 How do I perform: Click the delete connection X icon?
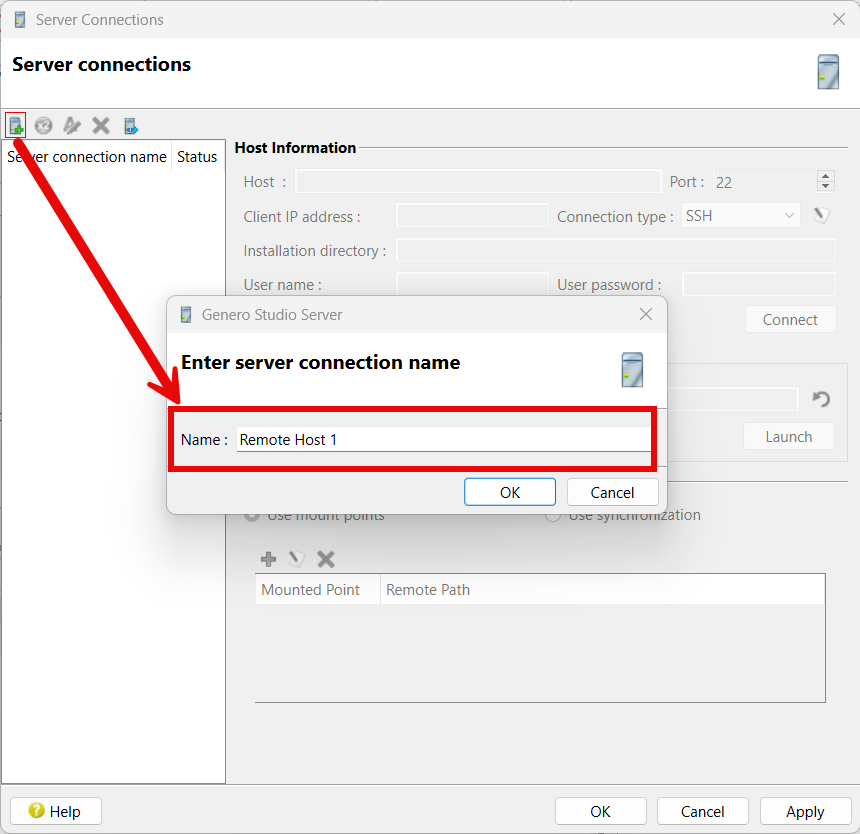pos(100,125)
